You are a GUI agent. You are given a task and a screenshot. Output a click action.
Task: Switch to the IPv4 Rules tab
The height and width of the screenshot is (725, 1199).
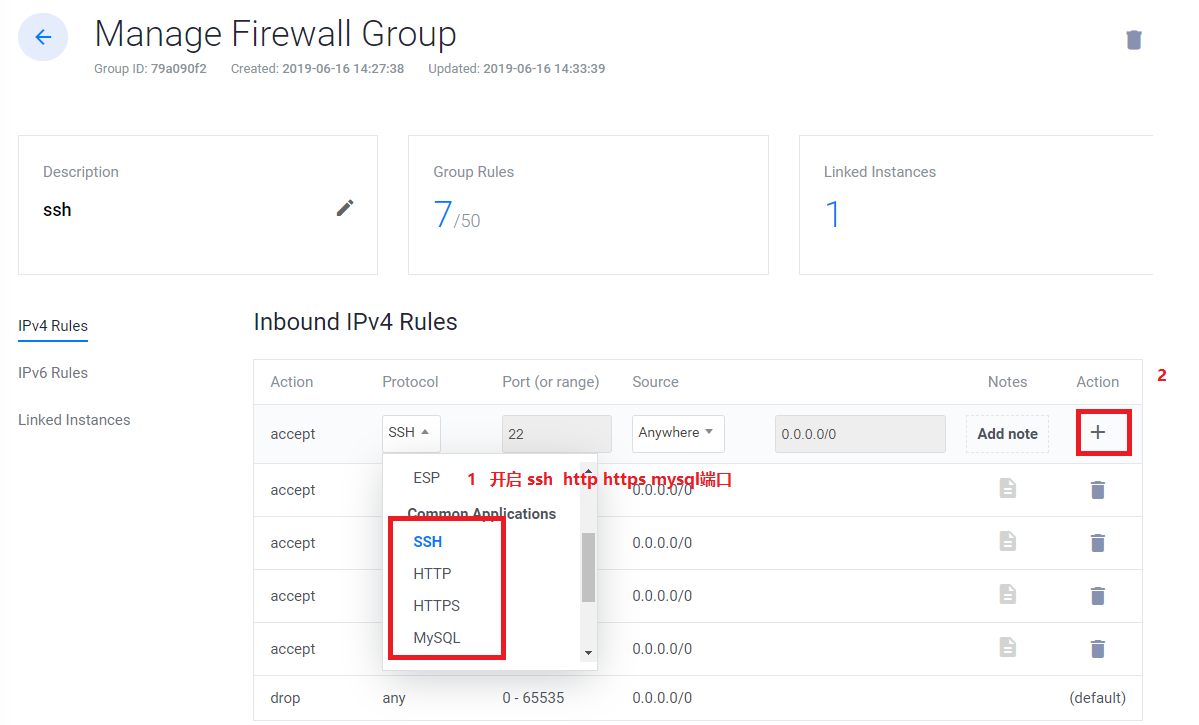click(53, 326)
